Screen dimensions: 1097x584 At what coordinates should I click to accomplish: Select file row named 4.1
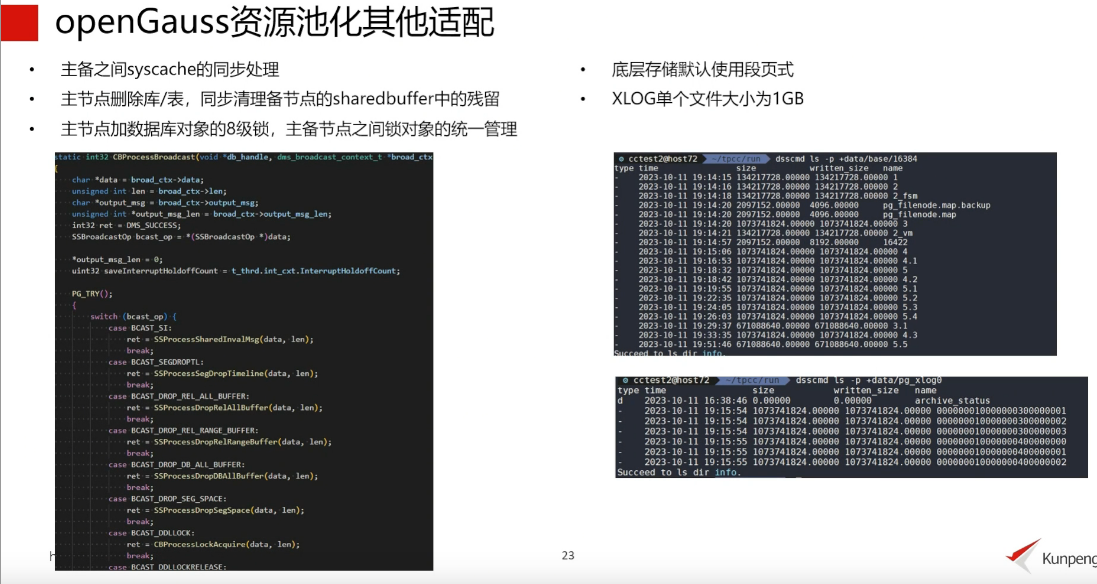click(x=766, y=261)
